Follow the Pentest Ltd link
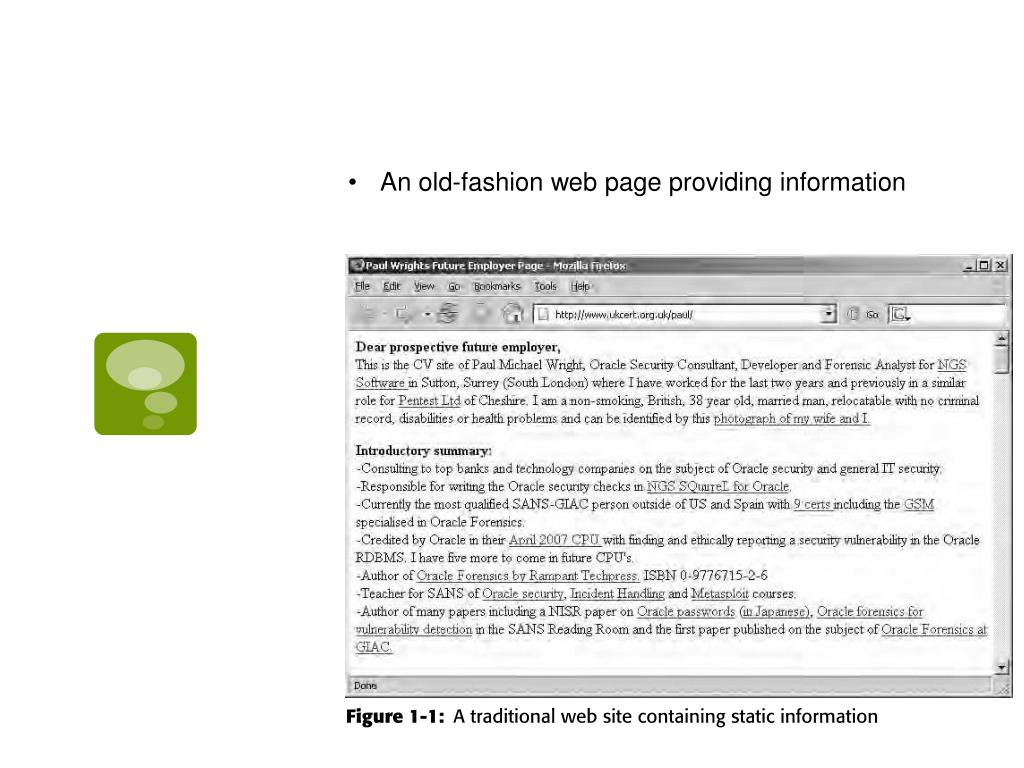1024x768 pixels. (429, 400)
